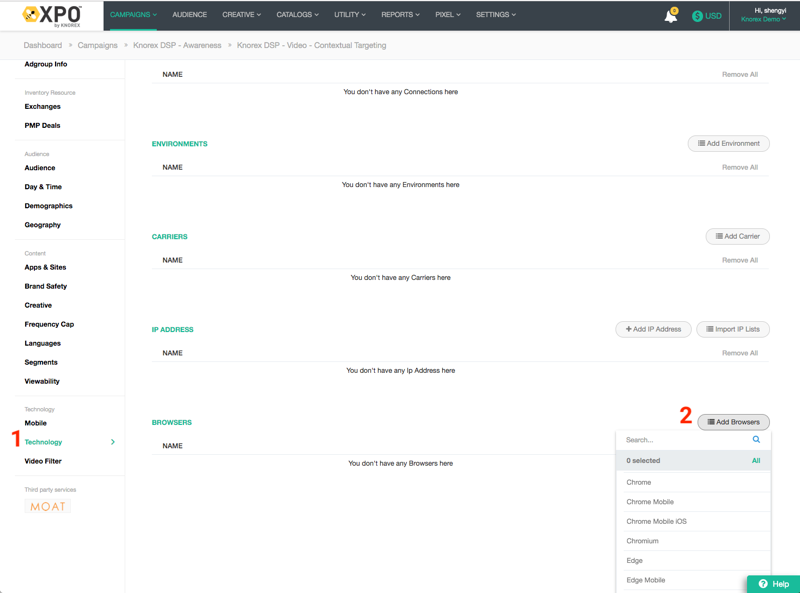Expand the Technology sidebar arrow
Viewport: 800px width, 593px height.
(113, 442)
